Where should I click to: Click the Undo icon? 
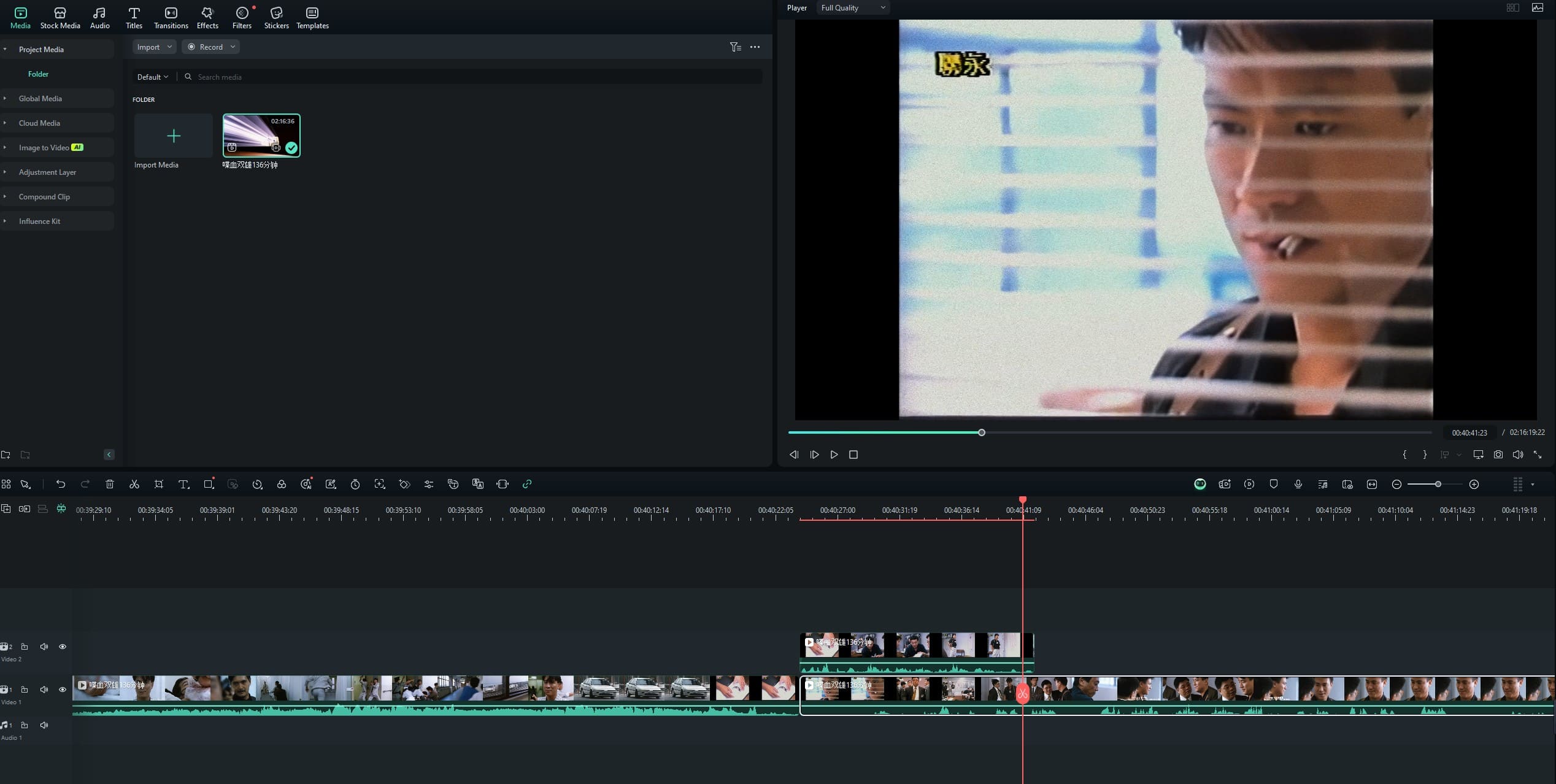[61, 484]
